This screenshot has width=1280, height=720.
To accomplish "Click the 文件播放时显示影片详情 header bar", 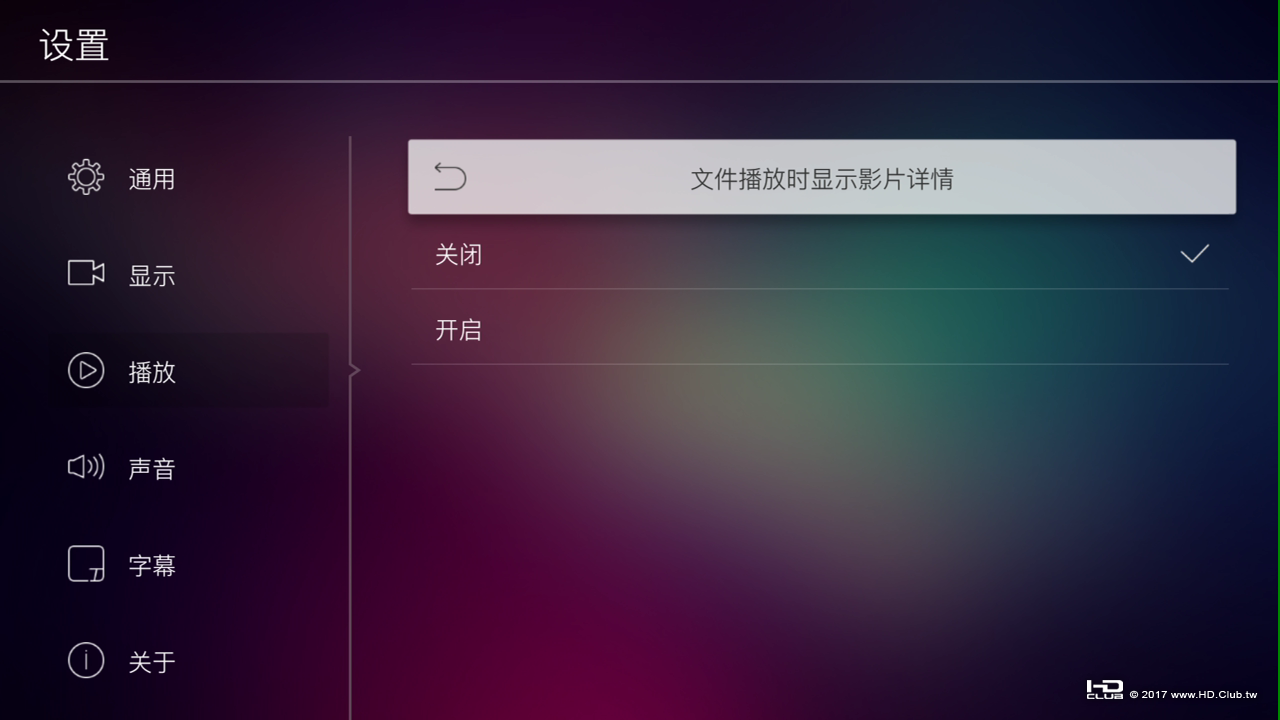I will (822, 177).
